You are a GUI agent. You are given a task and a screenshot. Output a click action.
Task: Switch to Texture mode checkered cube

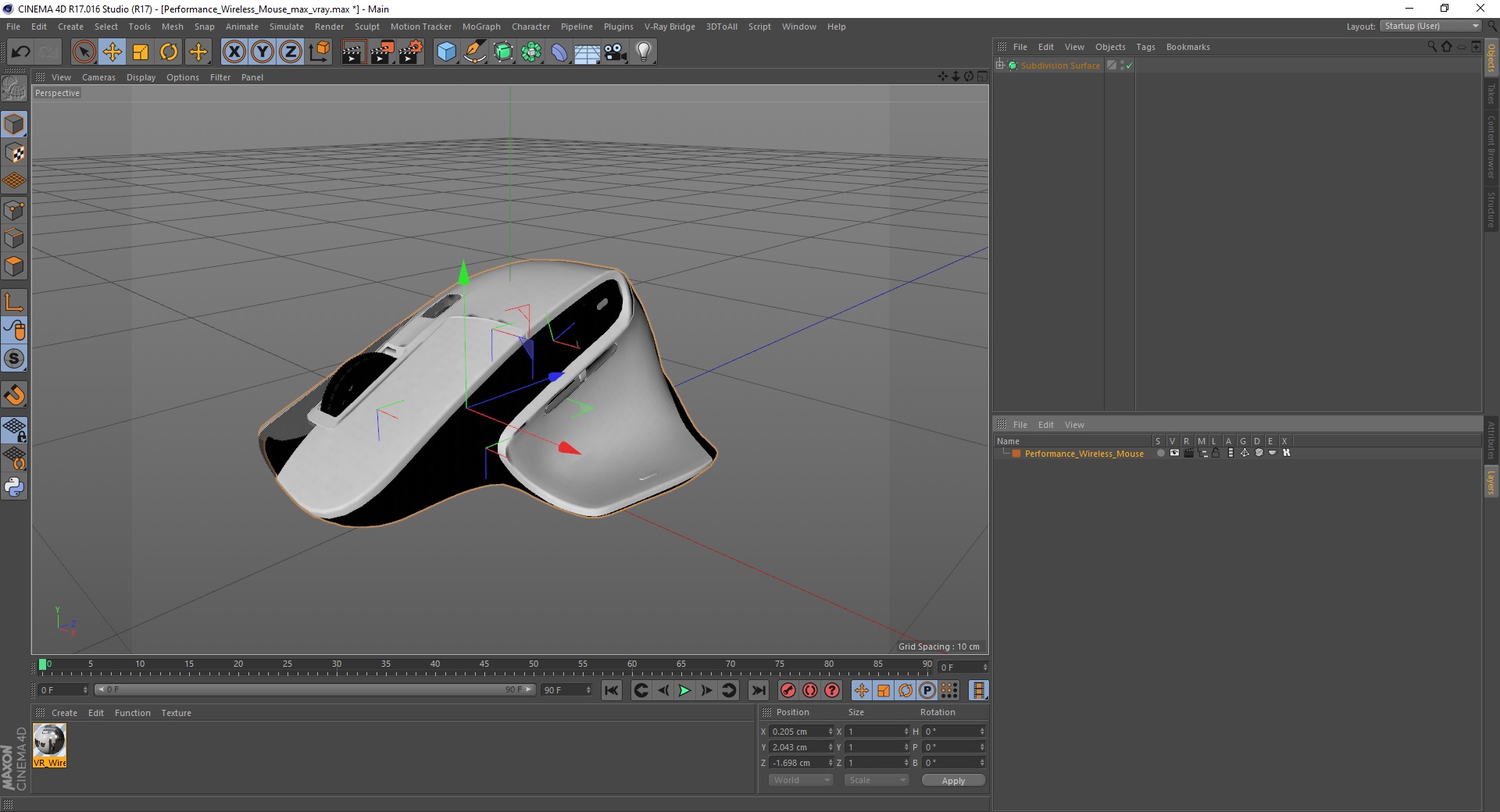tap(14, 153)
